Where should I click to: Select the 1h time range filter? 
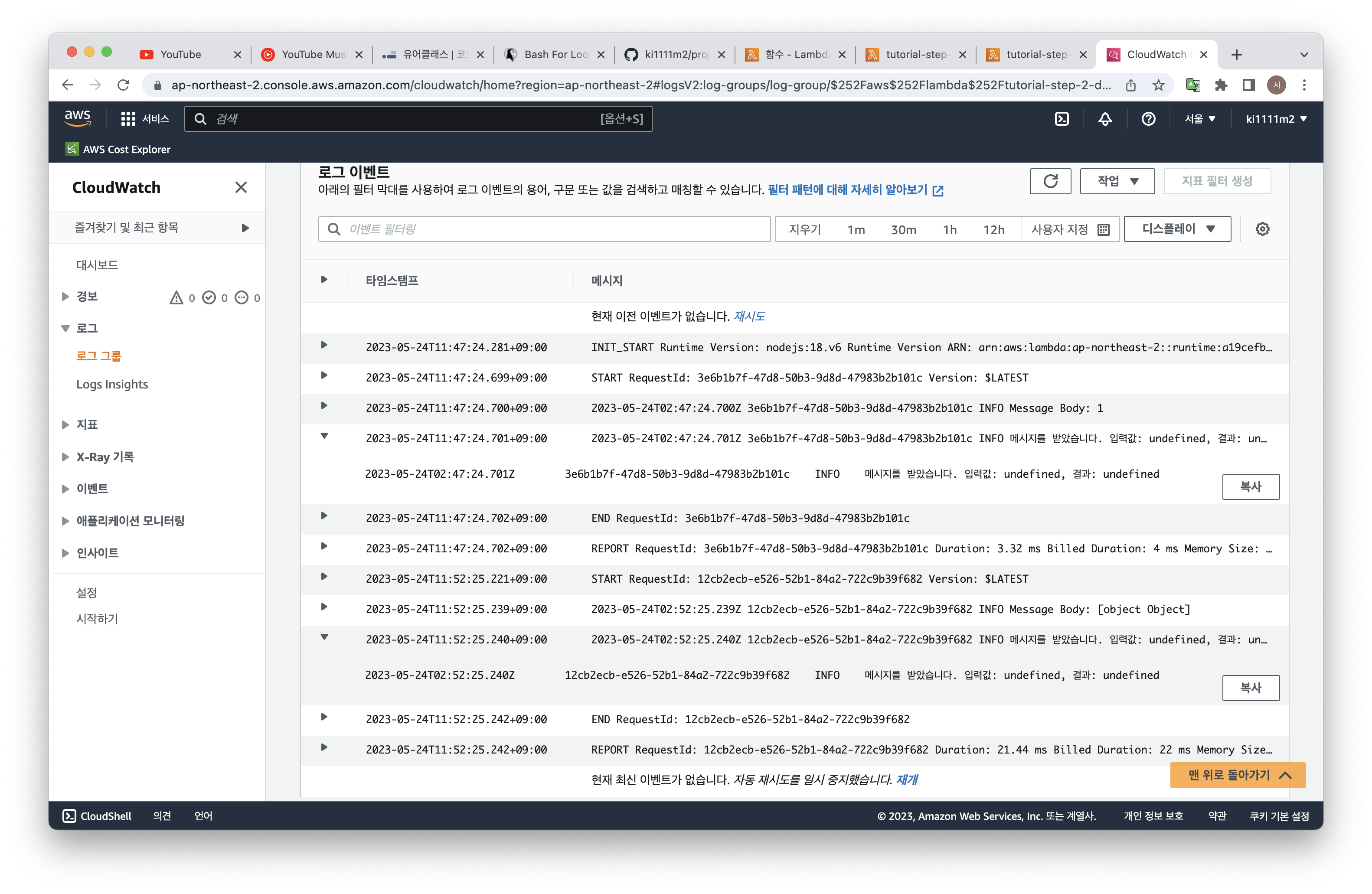(x=950, y=229)
